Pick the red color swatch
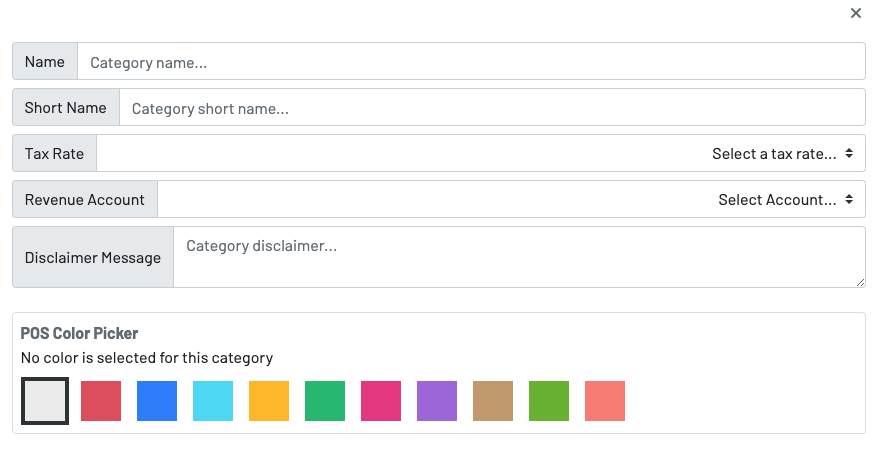Screen dimensions: 880x467 click(x=101, y=401)
